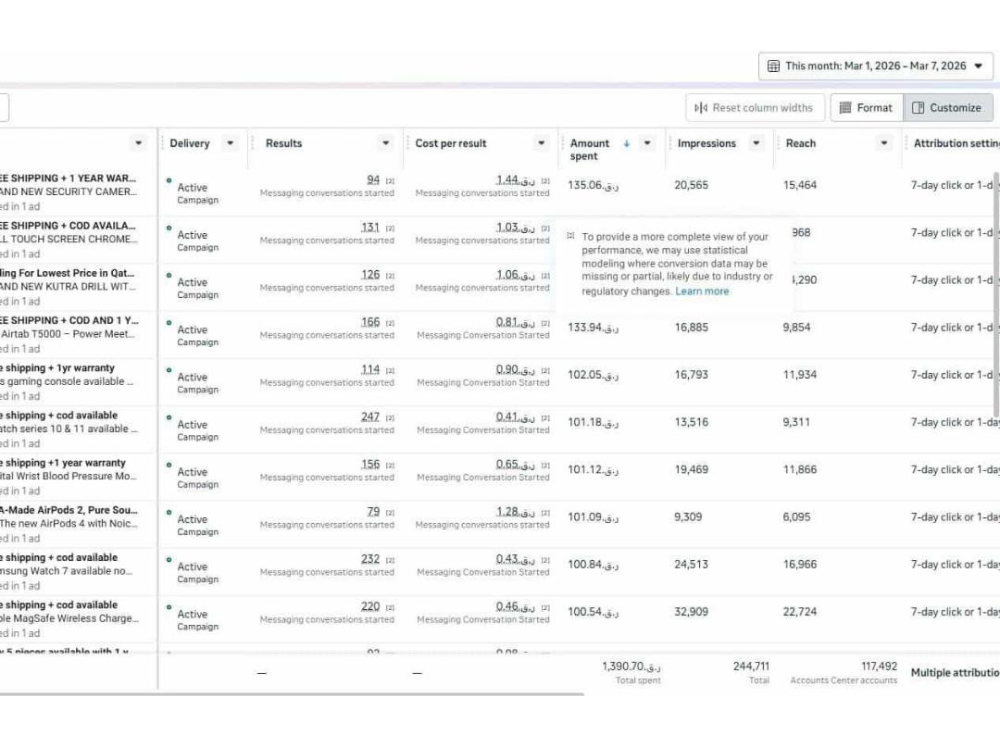Viewport: 1000px width, 750px height.
Task: Open the Reach column dropdown arrow
Action: pos(883,143)
